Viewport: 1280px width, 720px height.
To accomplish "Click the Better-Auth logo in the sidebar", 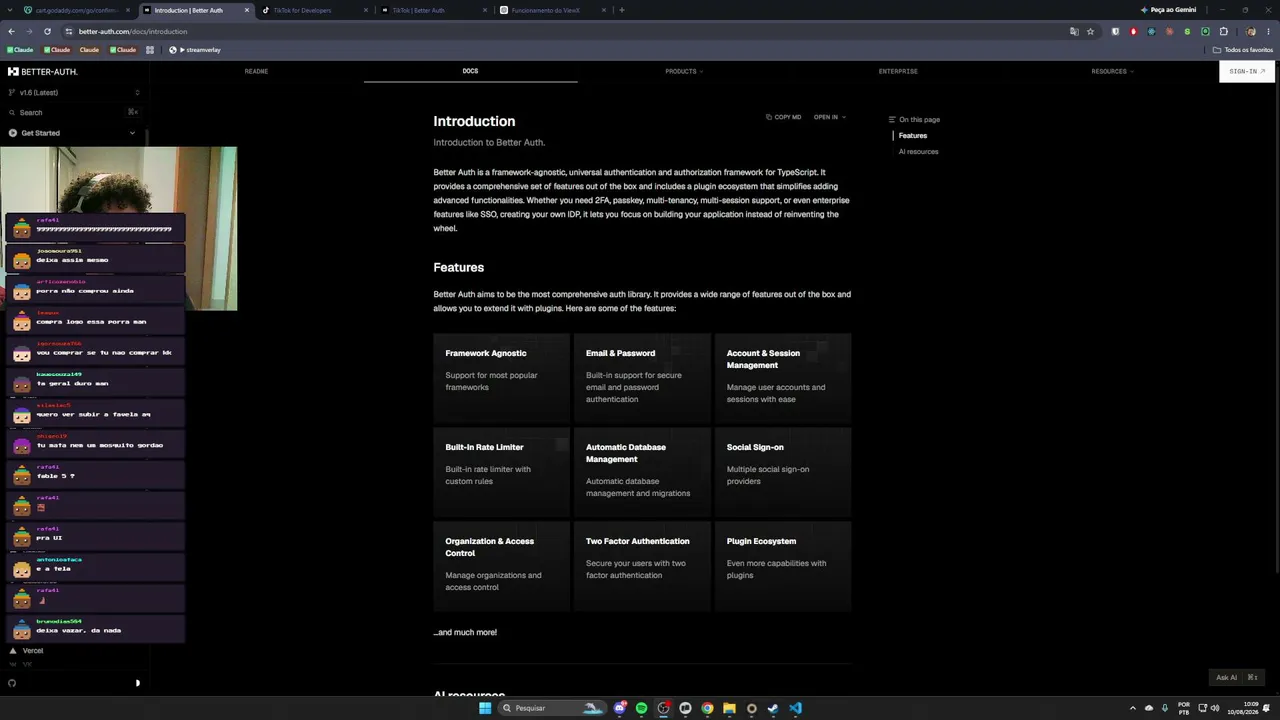I will coord(43,72).
